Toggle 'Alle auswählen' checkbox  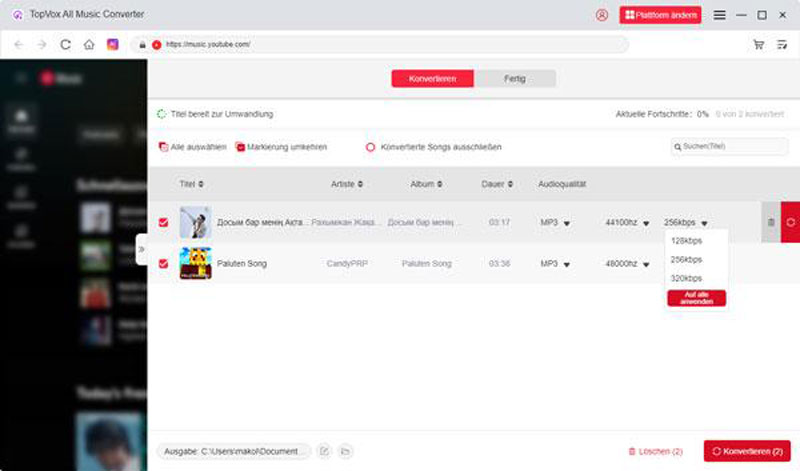(164, 147)
